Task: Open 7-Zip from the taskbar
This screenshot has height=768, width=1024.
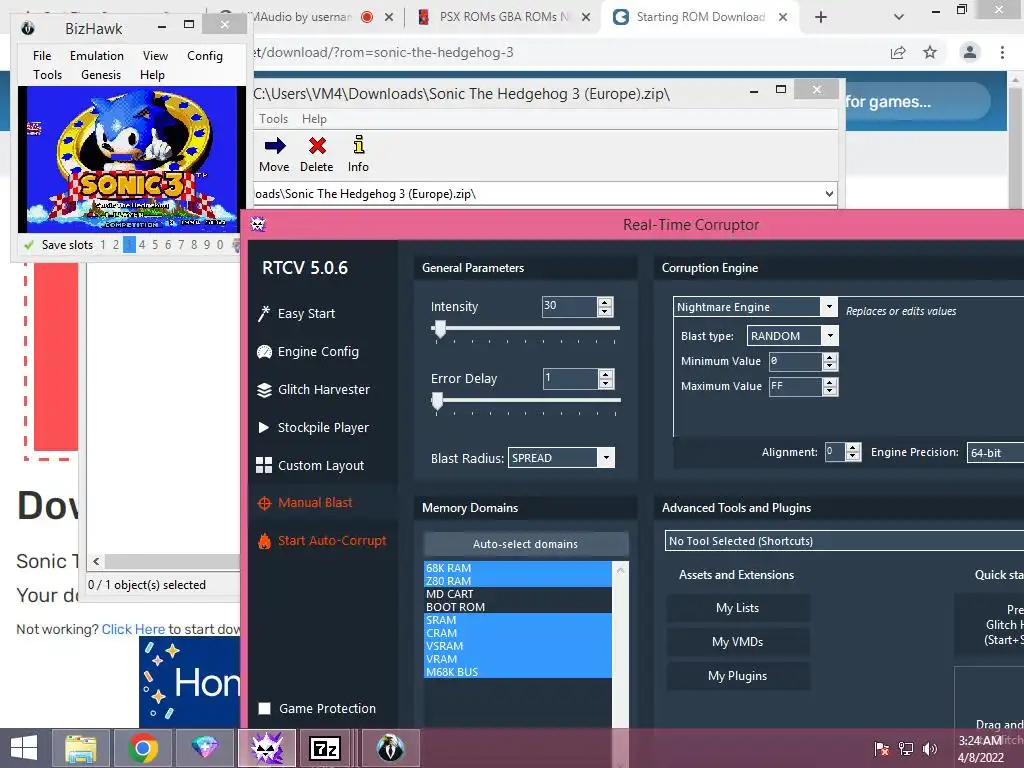Action: pos(325,748)
